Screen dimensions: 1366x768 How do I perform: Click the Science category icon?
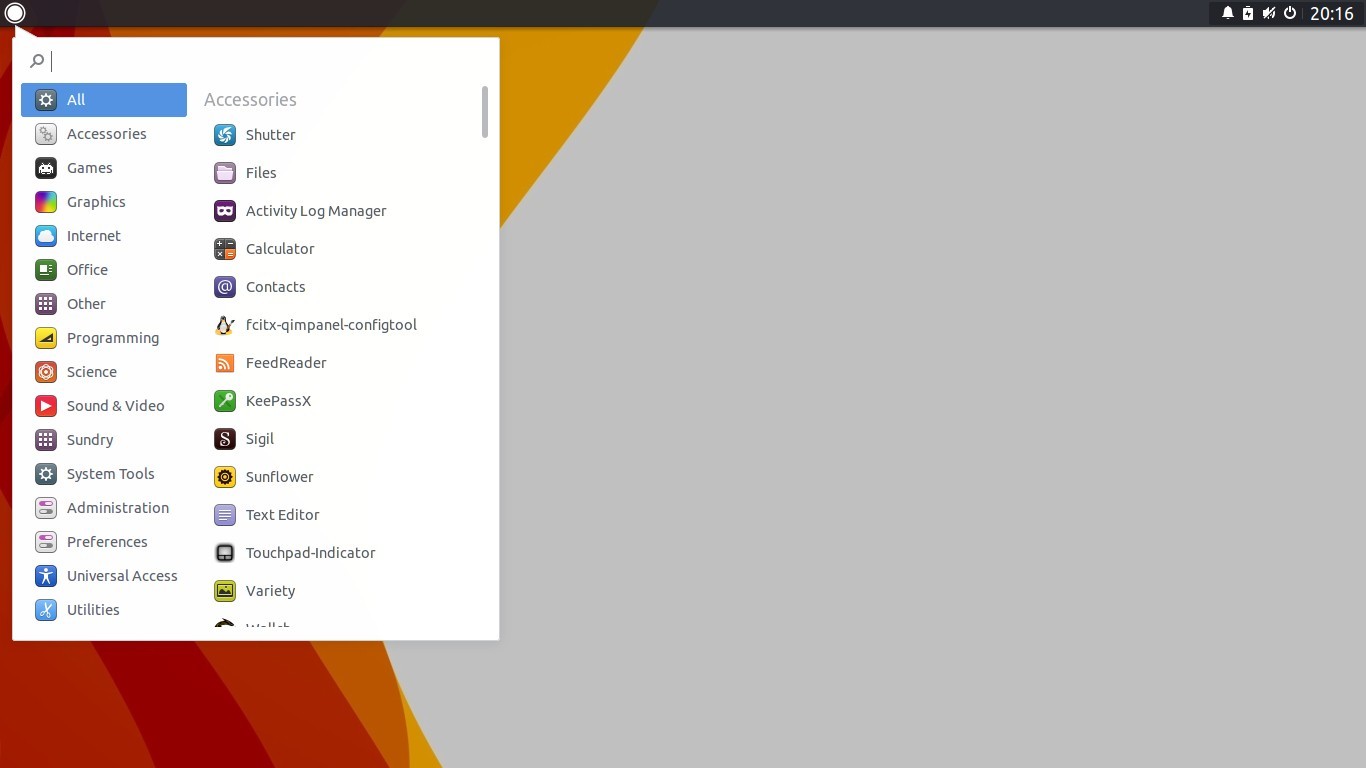pos(46,372)
